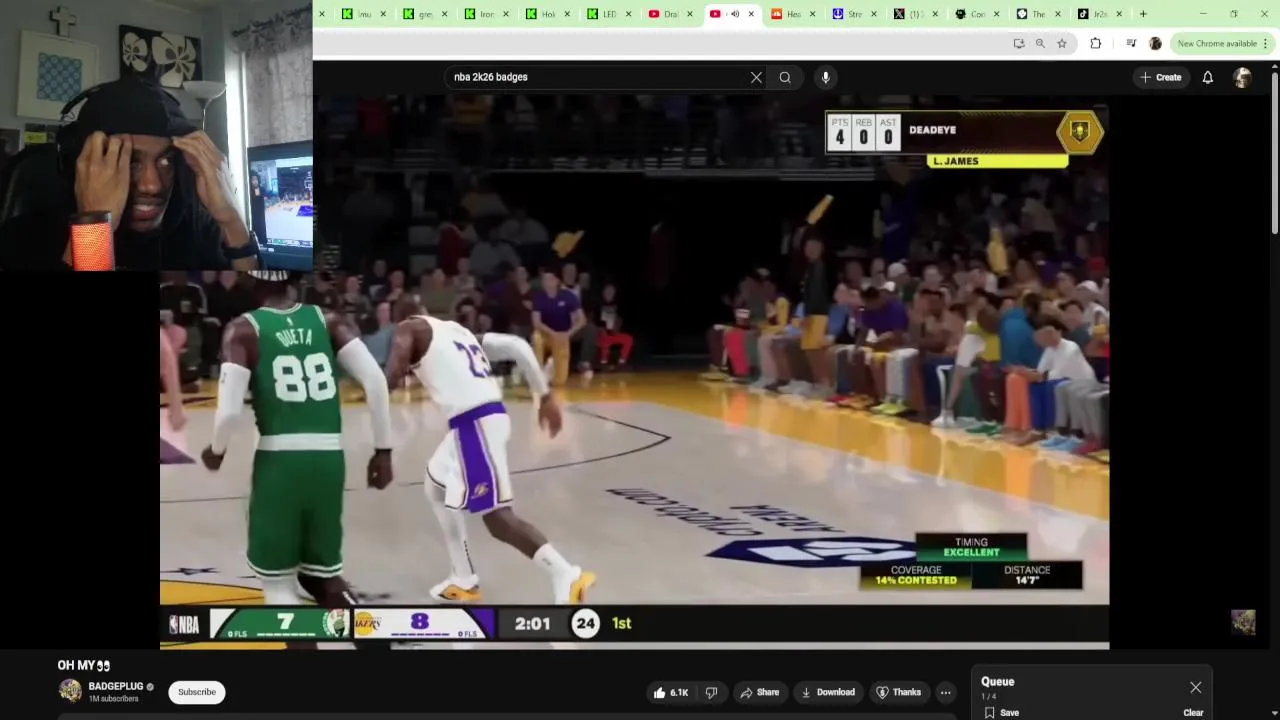The image size is (1280, 720).
Task: Mute the active YouTube tab audio
Action: [735, 14]
